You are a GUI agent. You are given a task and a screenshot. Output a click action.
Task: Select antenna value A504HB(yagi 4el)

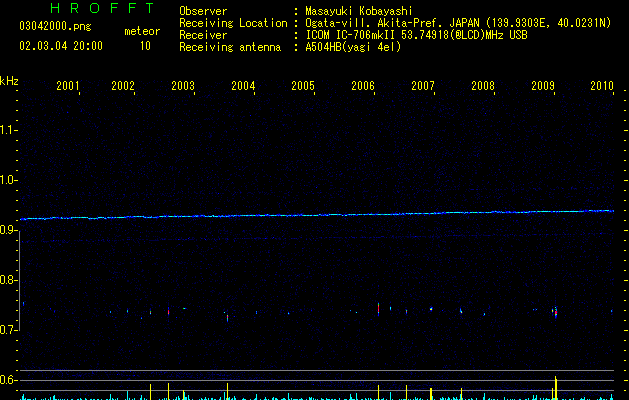pyautogui.click(x=353, y=47)
